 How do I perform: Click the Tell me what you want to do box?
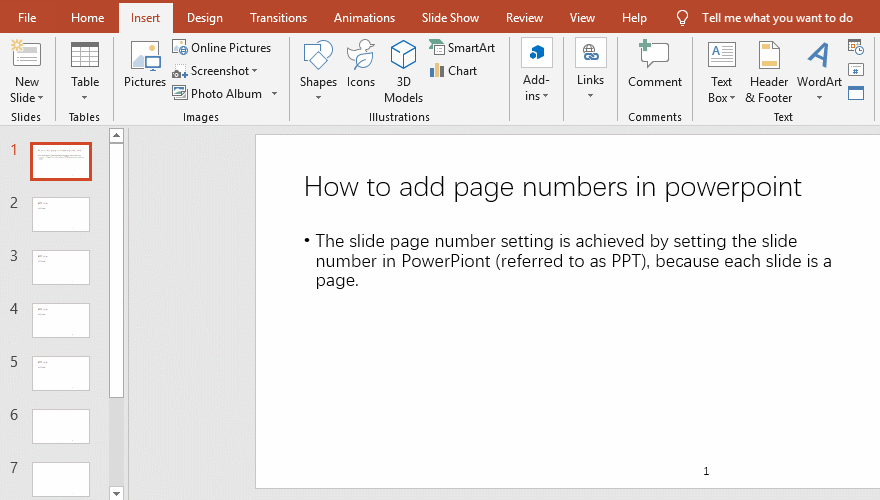(777, 18)
